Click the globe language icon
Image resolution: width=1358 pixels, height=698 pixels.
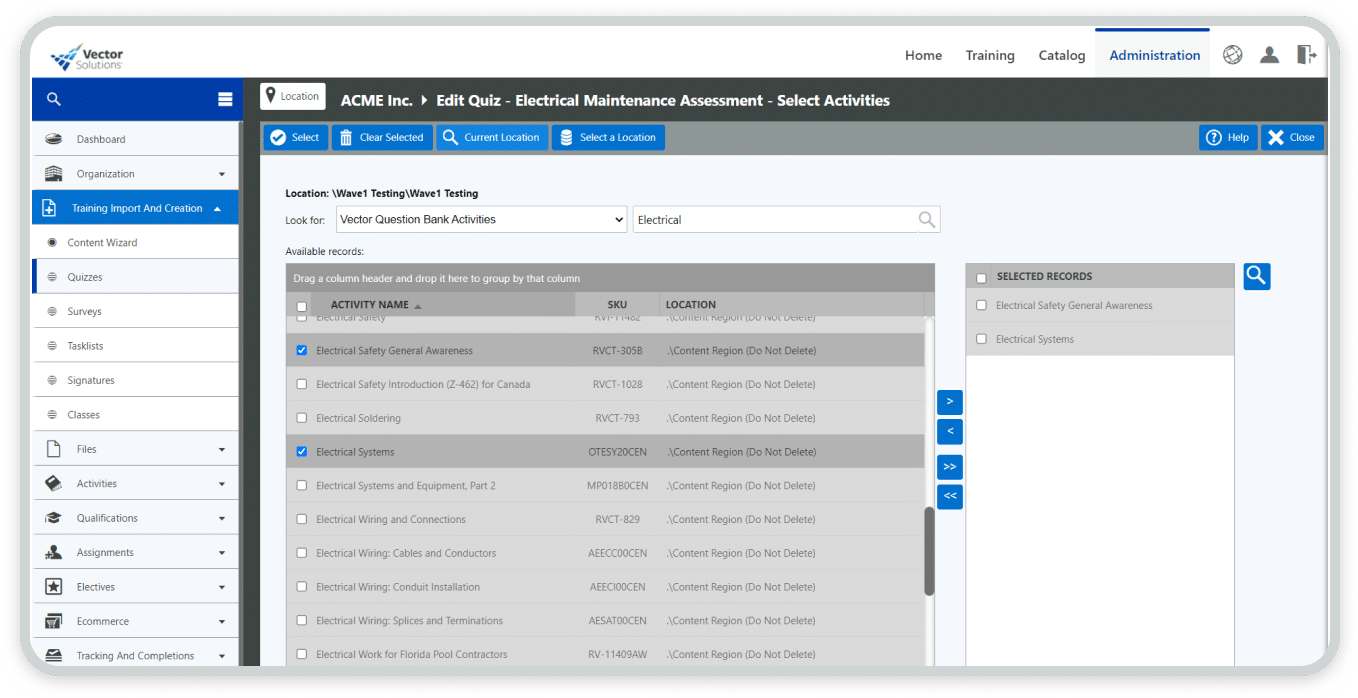(1232, 55)
